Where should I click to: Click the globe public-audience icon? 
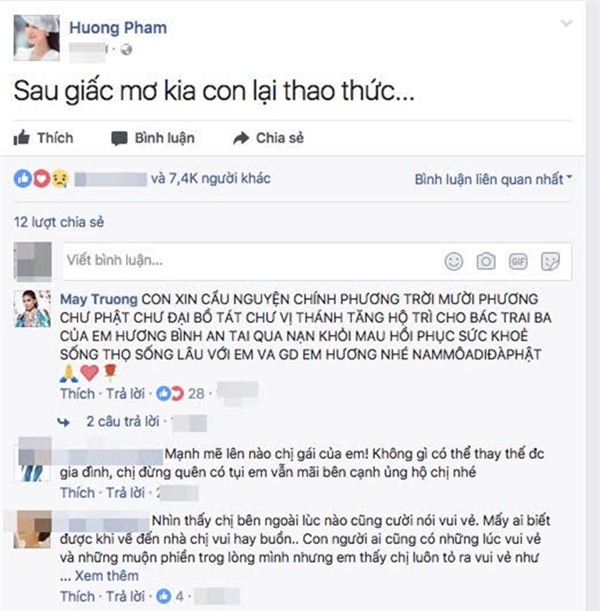(126, 49)
